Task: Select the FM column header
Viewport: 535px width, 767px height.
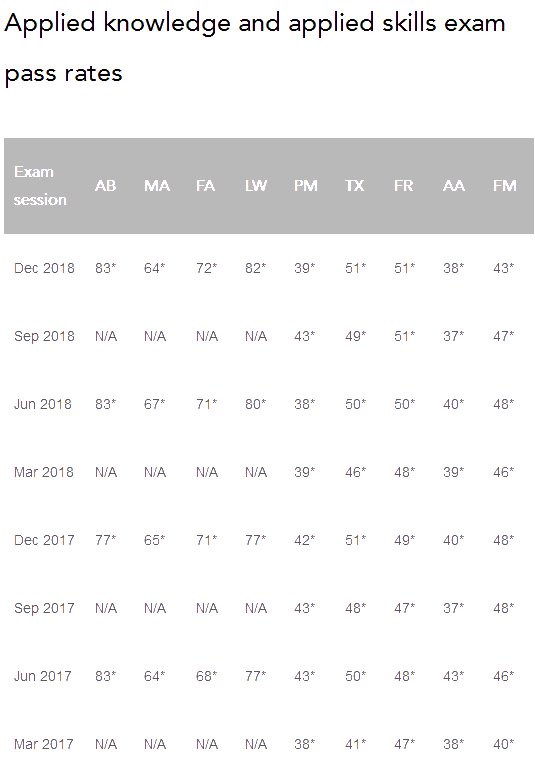Action: coord(505,186)
